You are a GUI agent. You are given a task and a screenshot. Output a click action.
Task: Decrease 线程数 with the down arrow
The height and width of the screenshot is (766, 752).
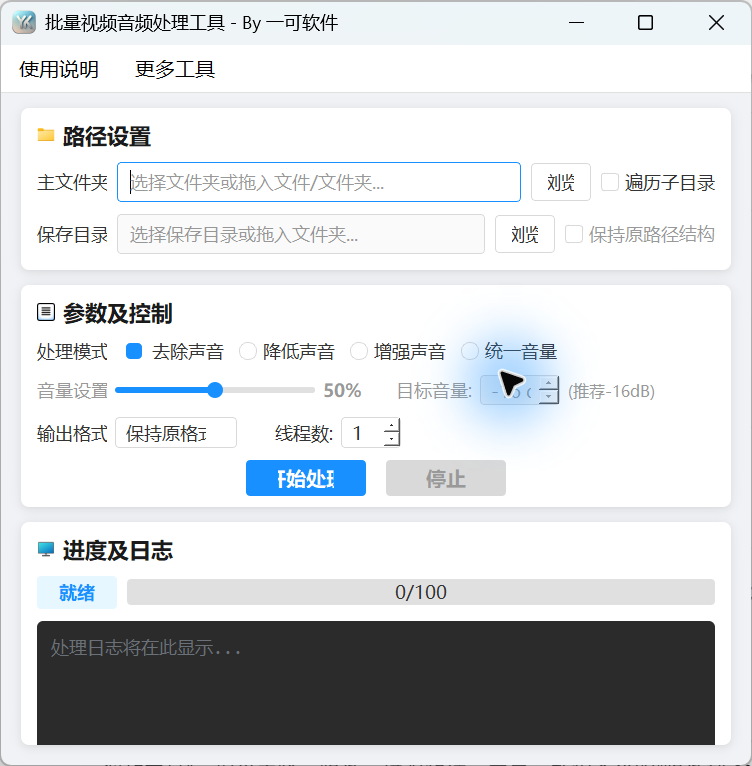pos(391,440)
